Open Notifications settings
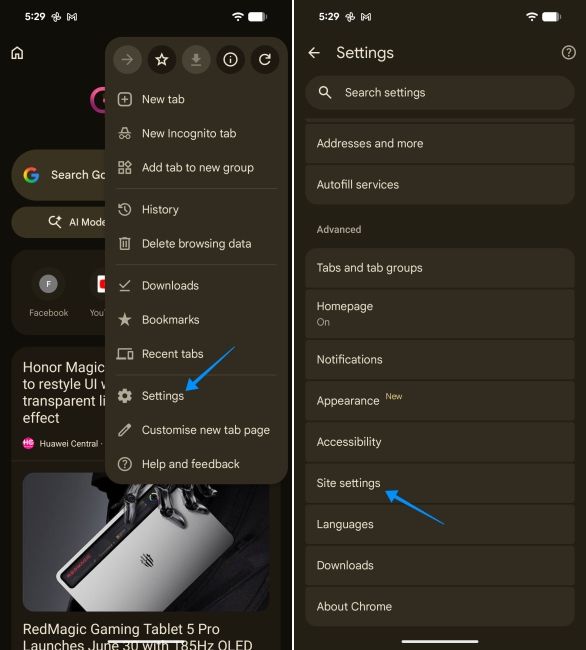The height and width of the screenshot is (650, 586). [x=440, y=359]
